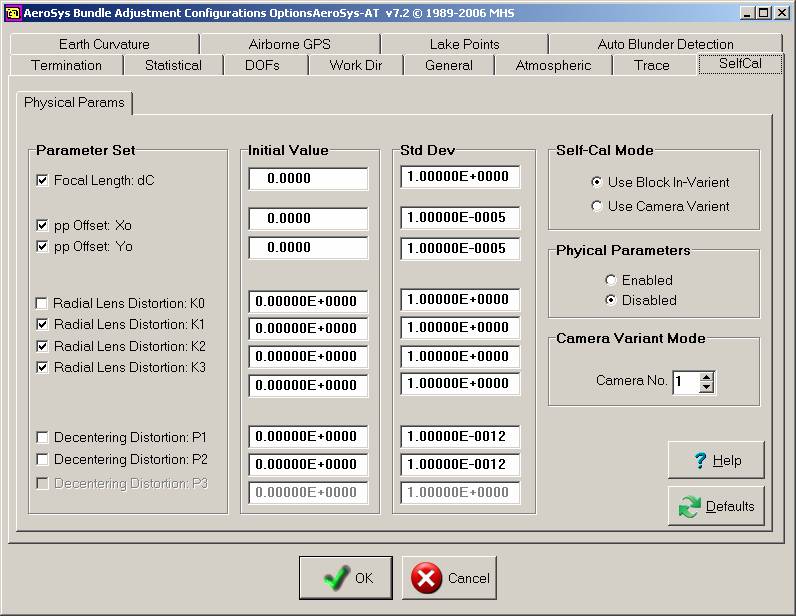Switch to the Airborne GPS tab
This screenshot has height=616, width=796.
click(289, 44)
